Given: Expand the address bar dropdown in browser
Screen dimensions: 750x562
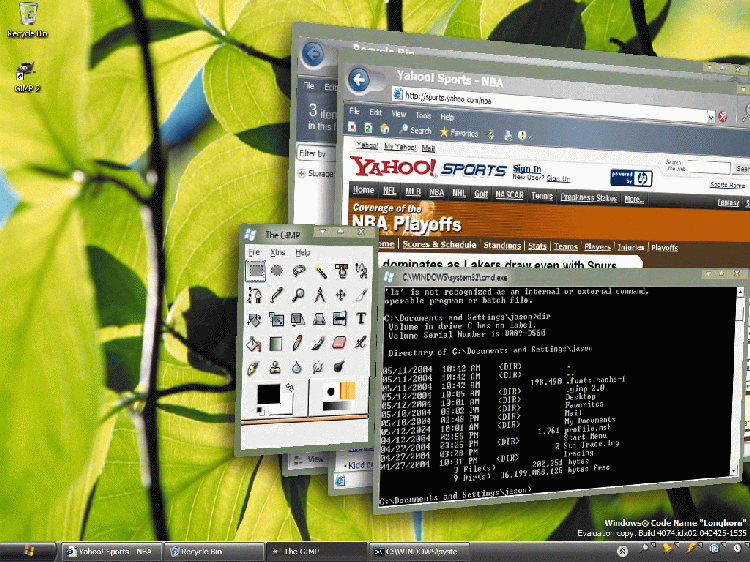Looking at the screenshot, I should click(x=711, y=116).
